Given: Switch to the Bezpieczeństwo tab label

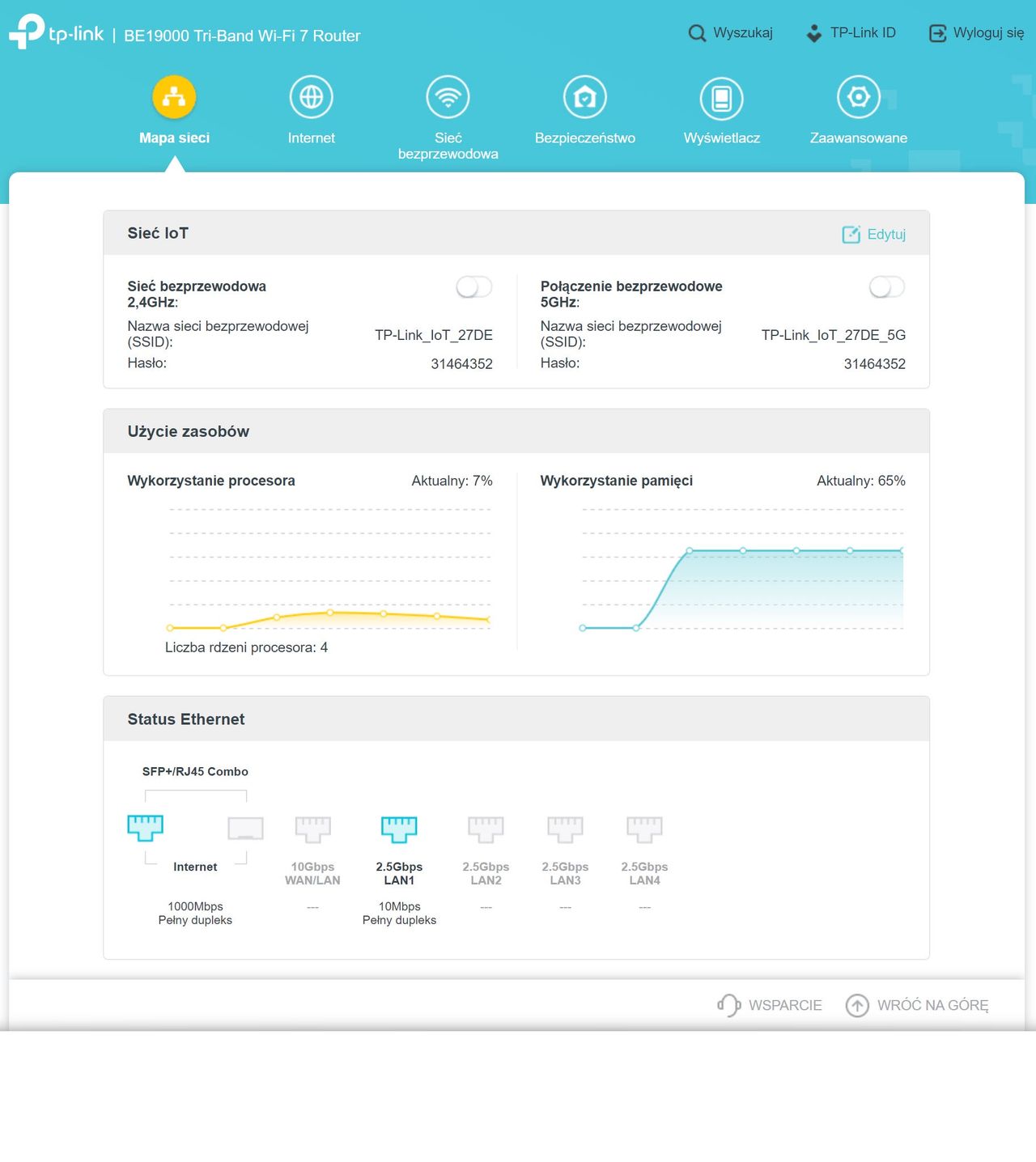Looking at the screenshot, I should tap(585, 138).
